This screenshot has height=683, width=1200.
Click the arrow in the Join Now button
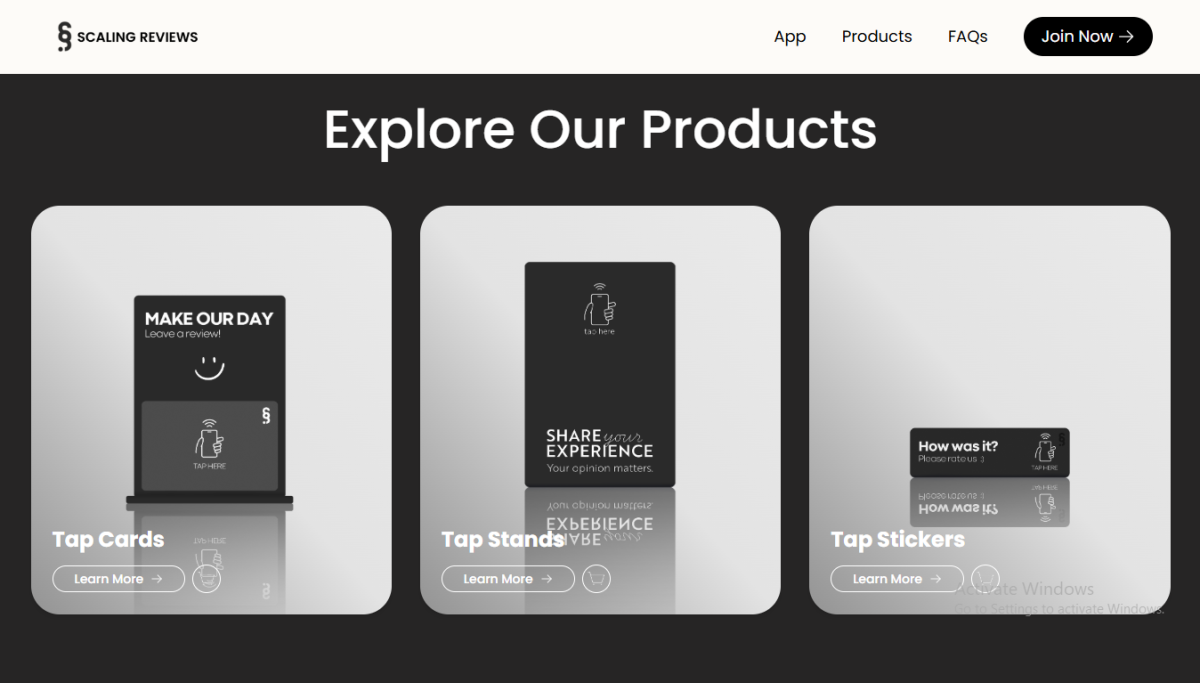1126,36
